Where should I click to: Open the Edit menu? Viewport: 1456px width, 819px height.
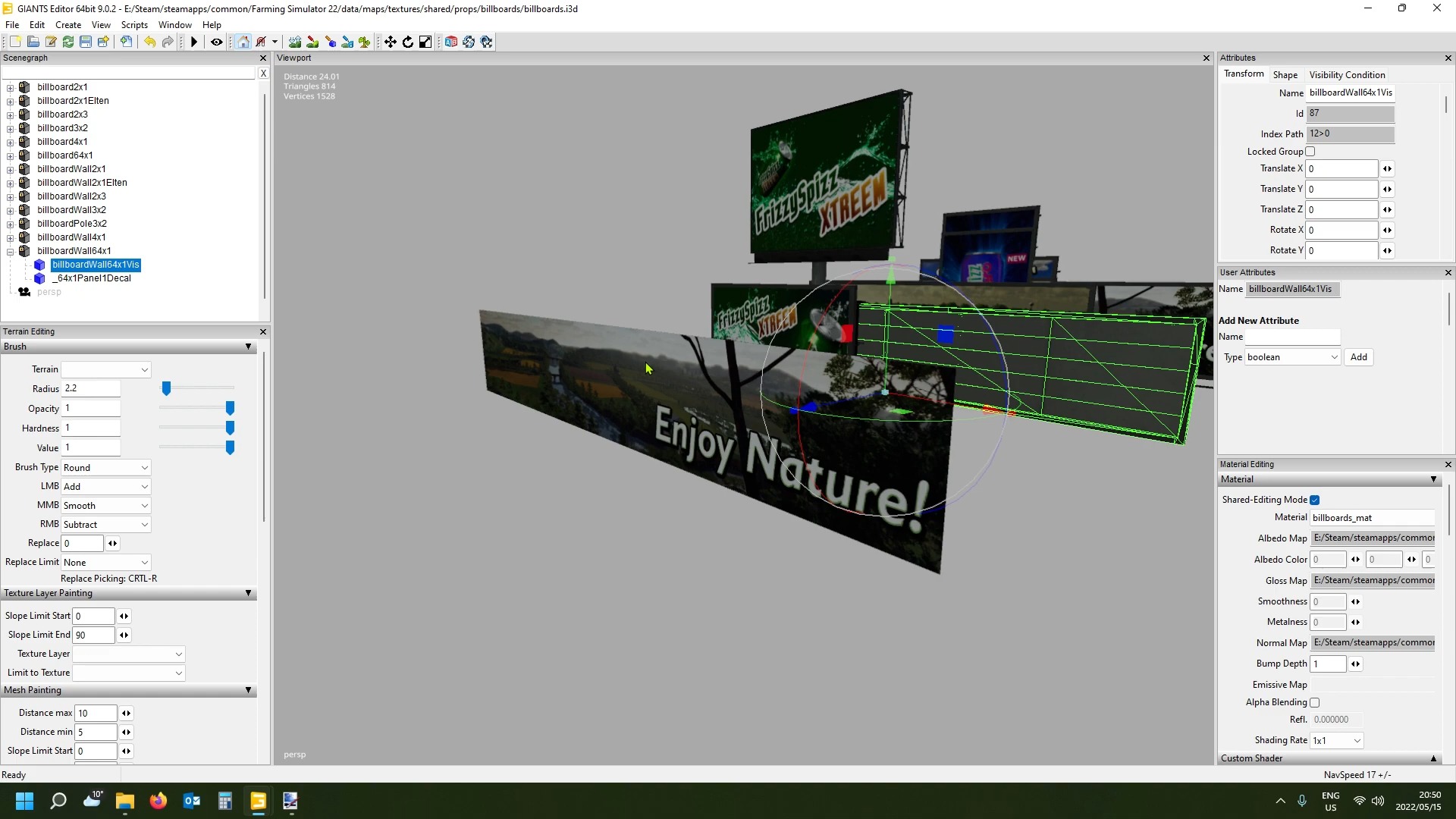tap(37, 25)
